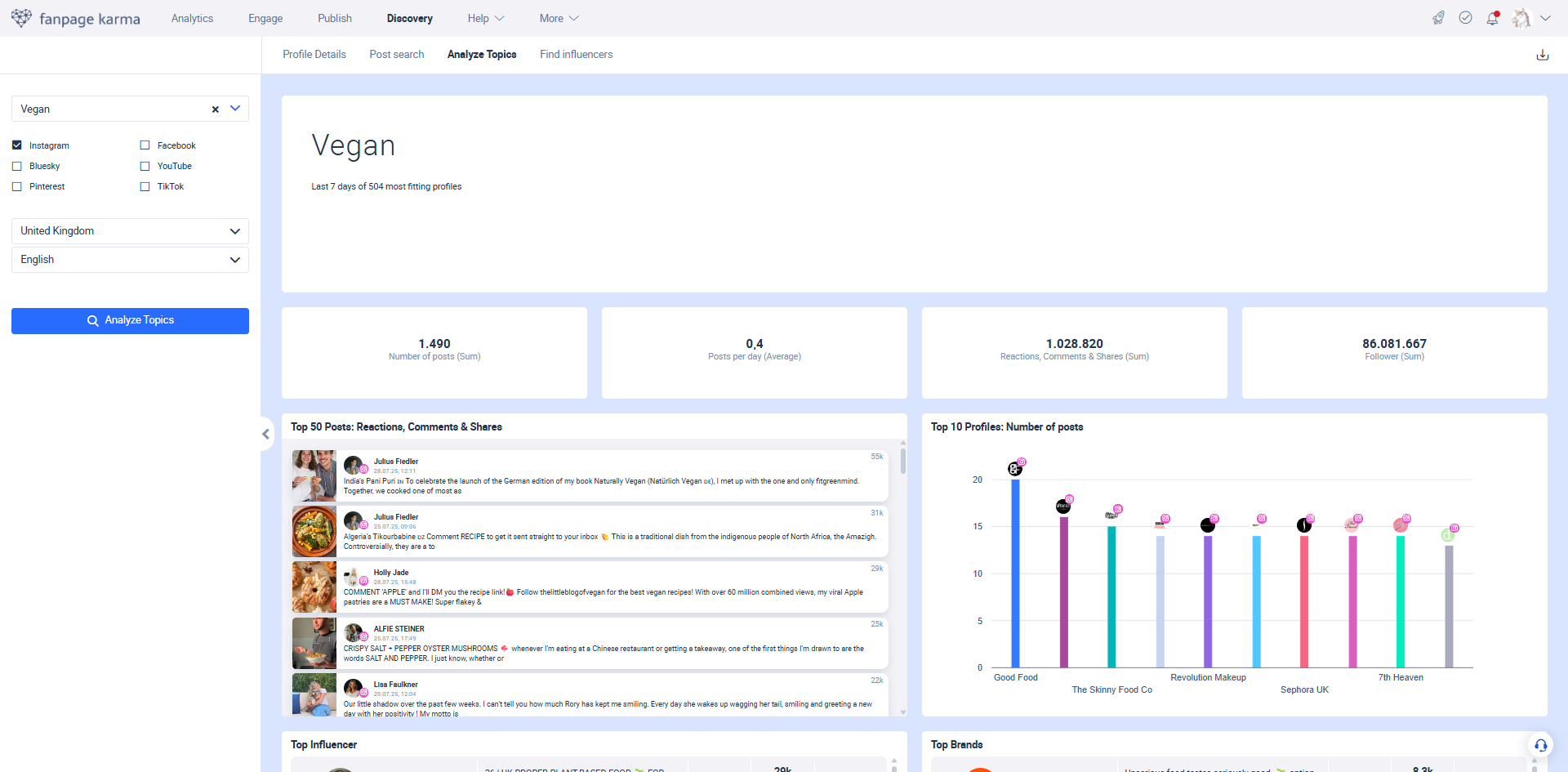Open the Vegan topic dropdown arrow
Screen dimensions: 1568x772
point(235,109)
